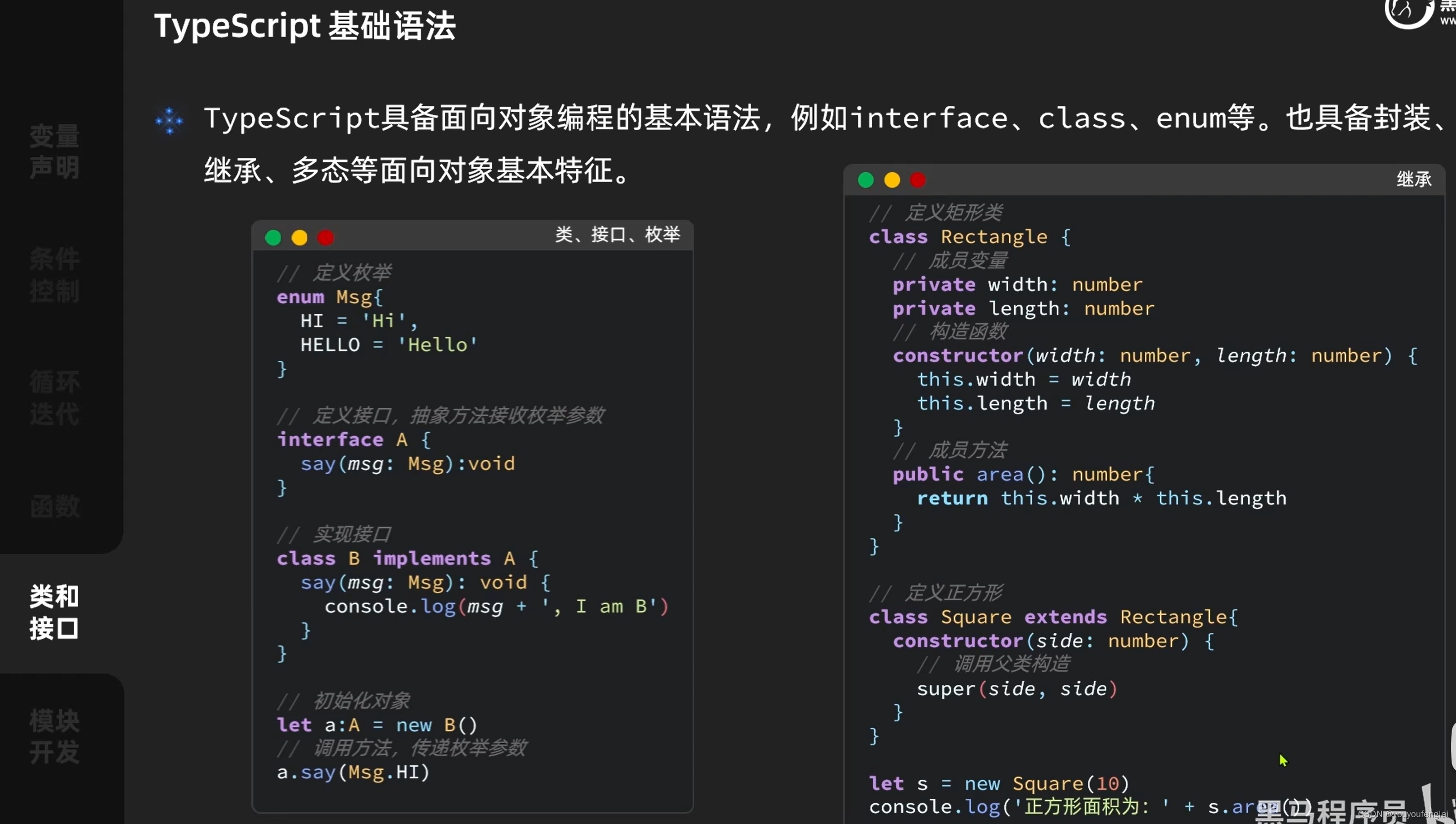
Task: Select the 函数 section in the sidebar
Action: coord(54,506)
